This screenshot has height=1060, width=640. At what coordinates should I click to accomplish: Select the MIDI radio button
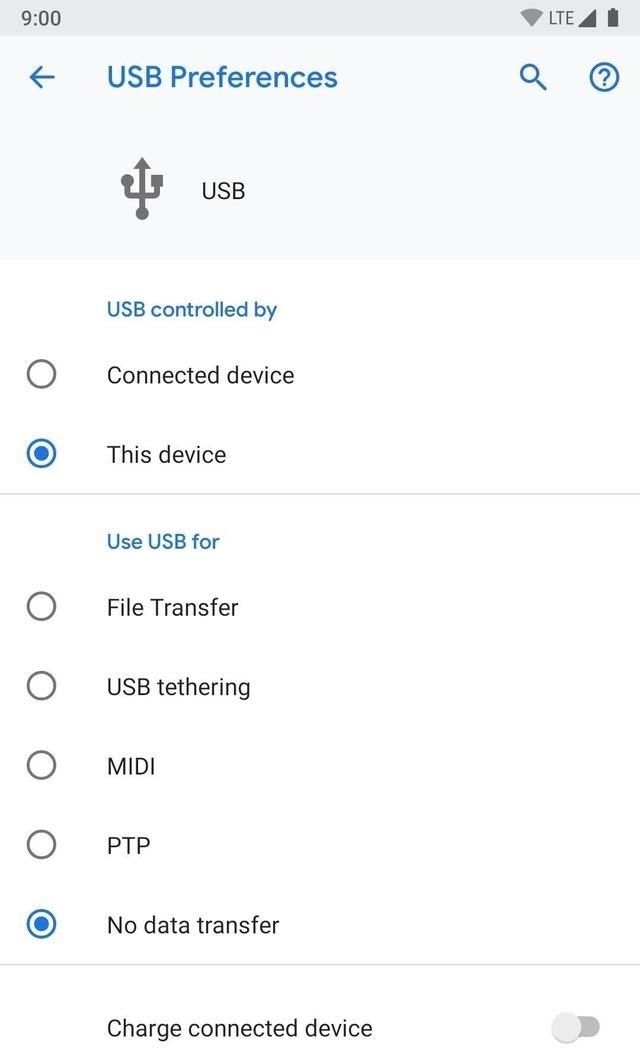[41, 766]
